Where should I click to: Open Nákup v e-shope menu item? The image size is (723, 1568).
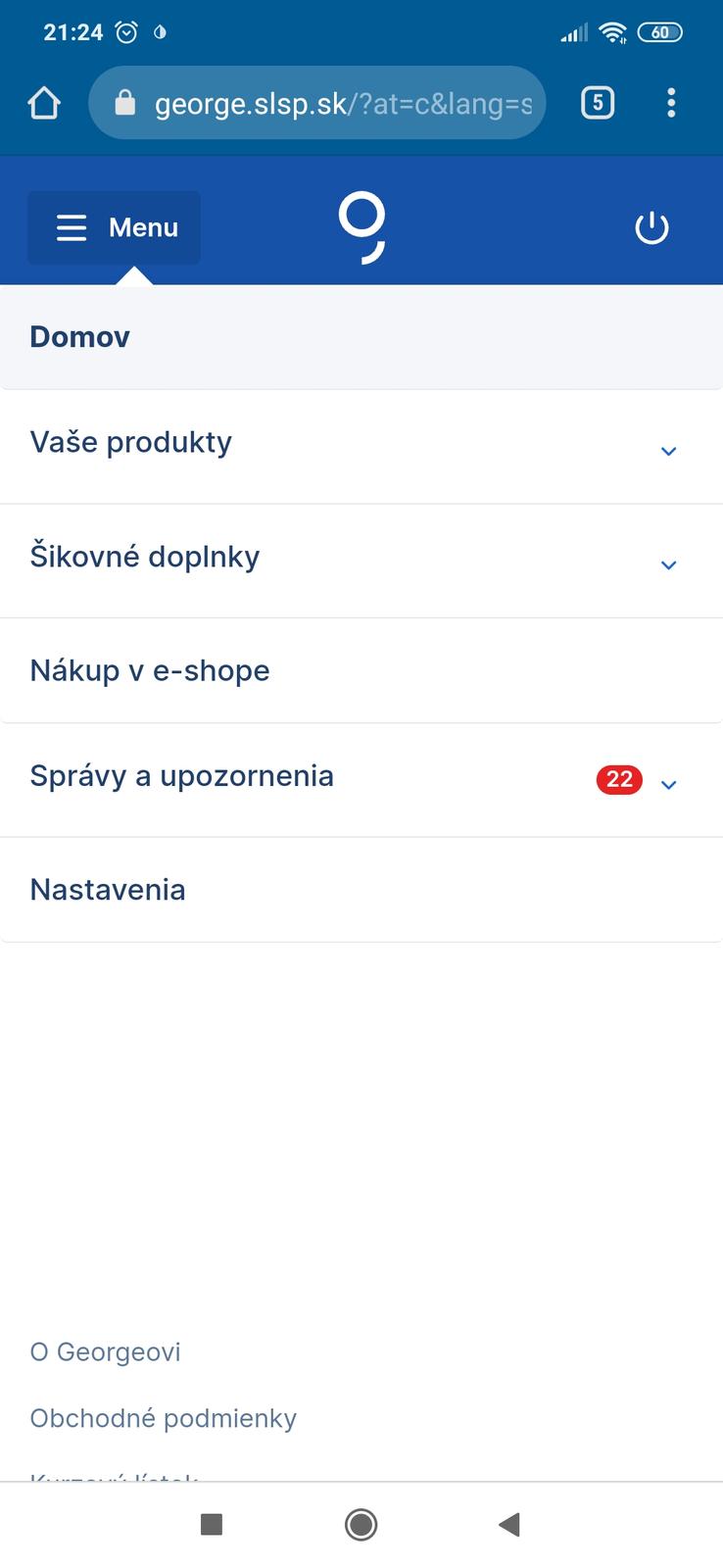pyautogui.click(x=150, y=671)
